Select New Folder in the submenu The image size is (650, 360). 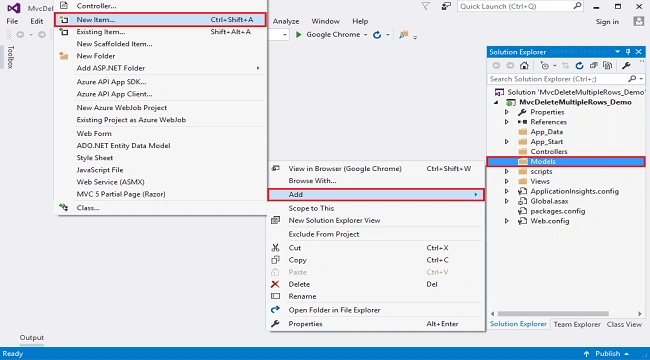(x=160, y=56)
